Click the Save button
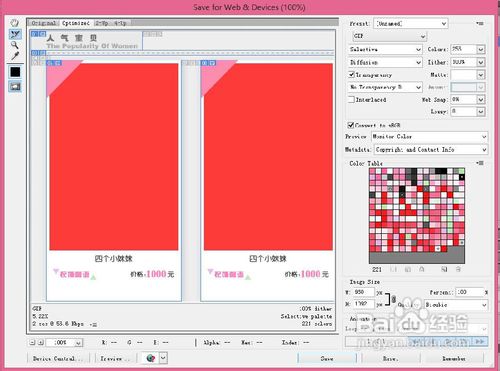Viewport: 500px width, 371px height. point(327,359)
